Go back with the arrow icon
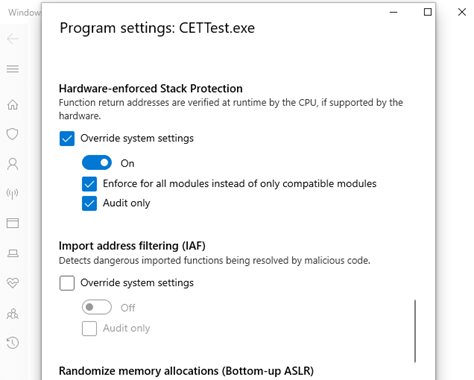This screenshot has width=474, height=380. click(13, 39)
